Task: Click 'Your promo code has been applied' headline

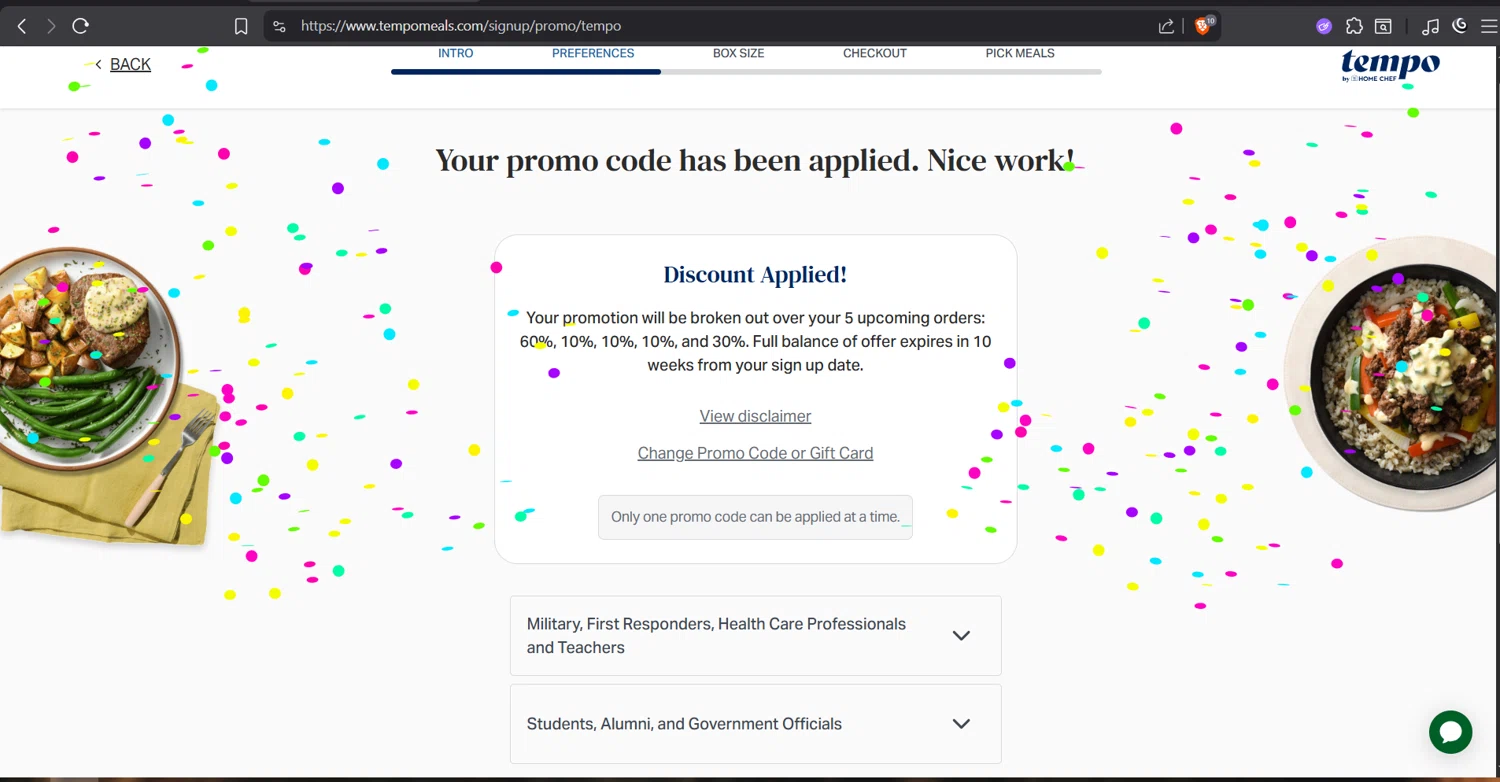Action: click(x=755, y=160)
